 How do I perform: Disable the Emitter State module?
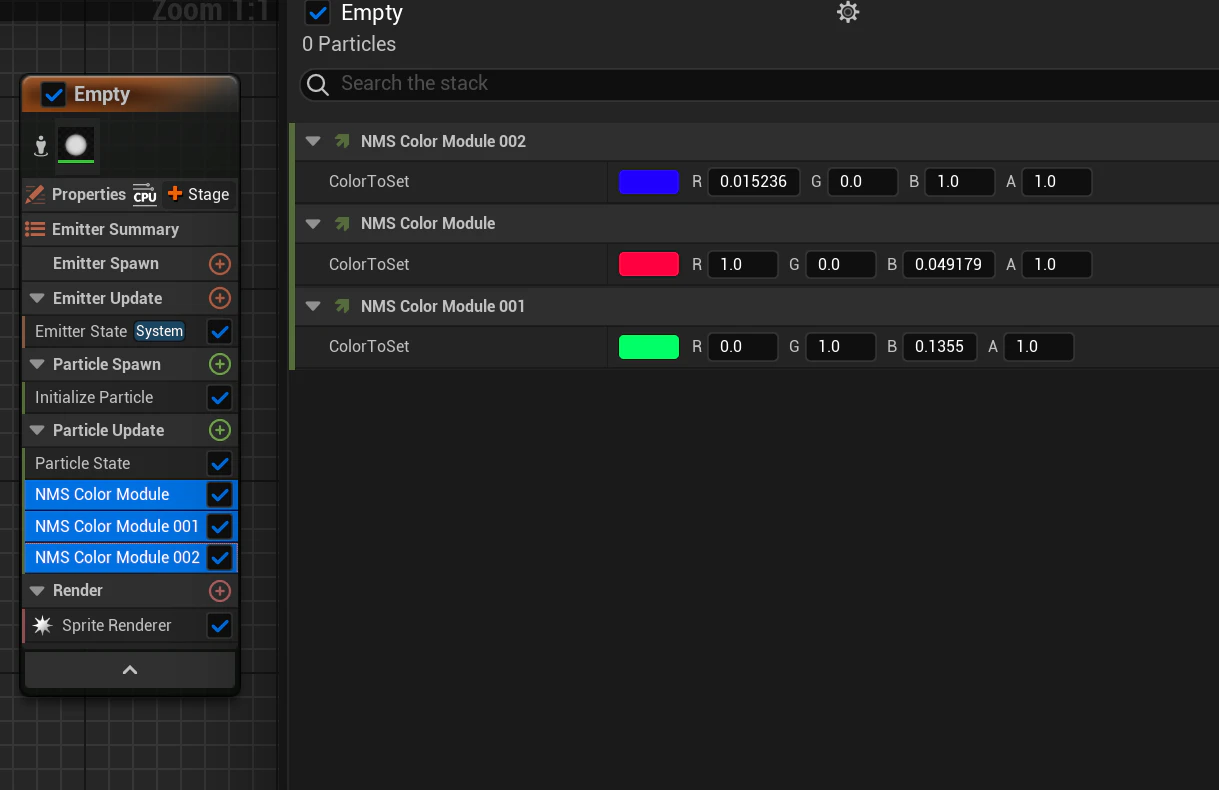point(220,331)
